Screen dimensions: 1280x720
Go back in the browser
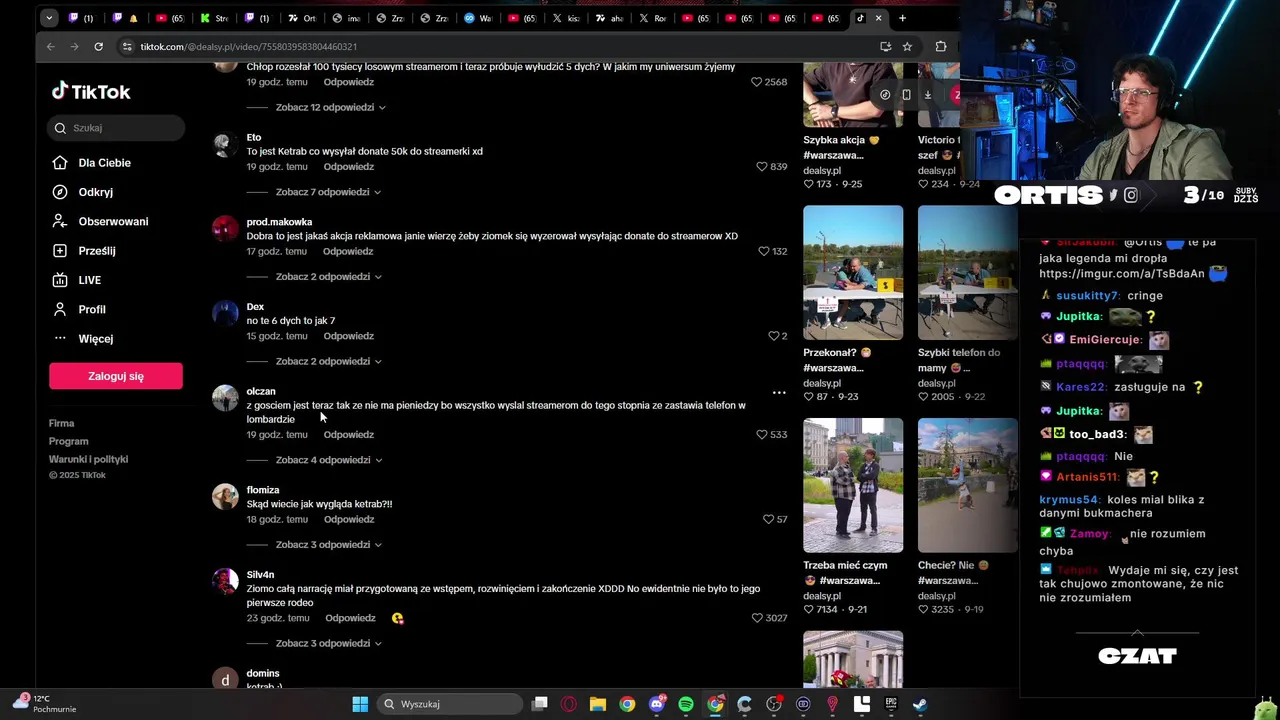point(50,46)
